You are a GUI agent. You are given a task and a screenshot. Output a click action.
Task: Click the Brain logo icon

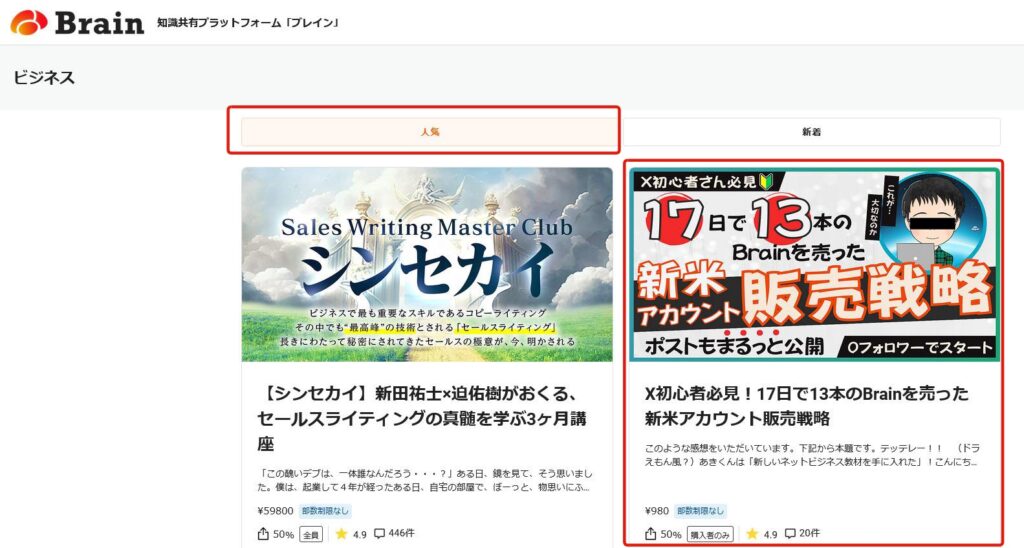tap(29, 22)
